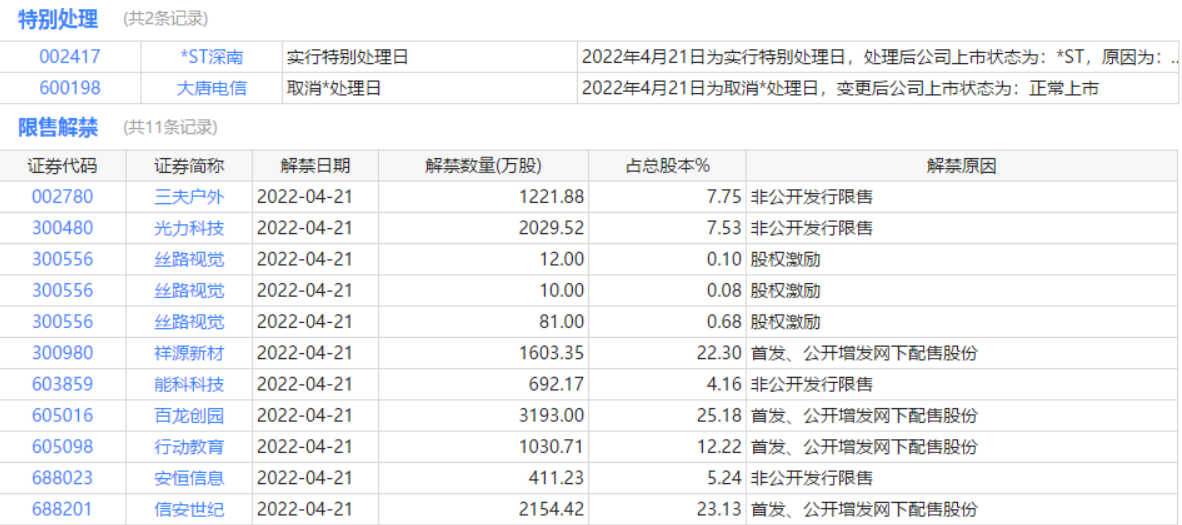Screen dimensions: 1182x525
Task: Select 首发、公开增发网下配售股份 in 祥源新材 row
Action: point(864,353)
